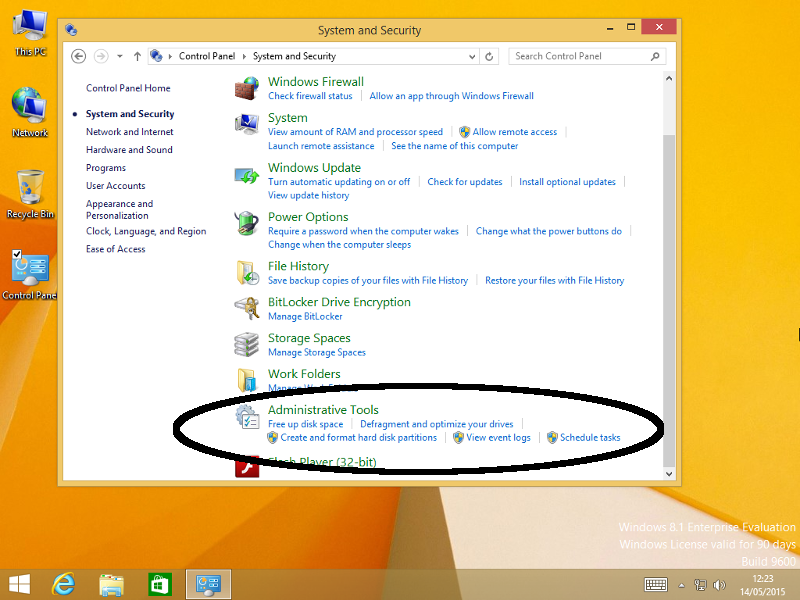Click the Flash Player red icon
Screen dimensions: 800x600
tap(247, 467)
